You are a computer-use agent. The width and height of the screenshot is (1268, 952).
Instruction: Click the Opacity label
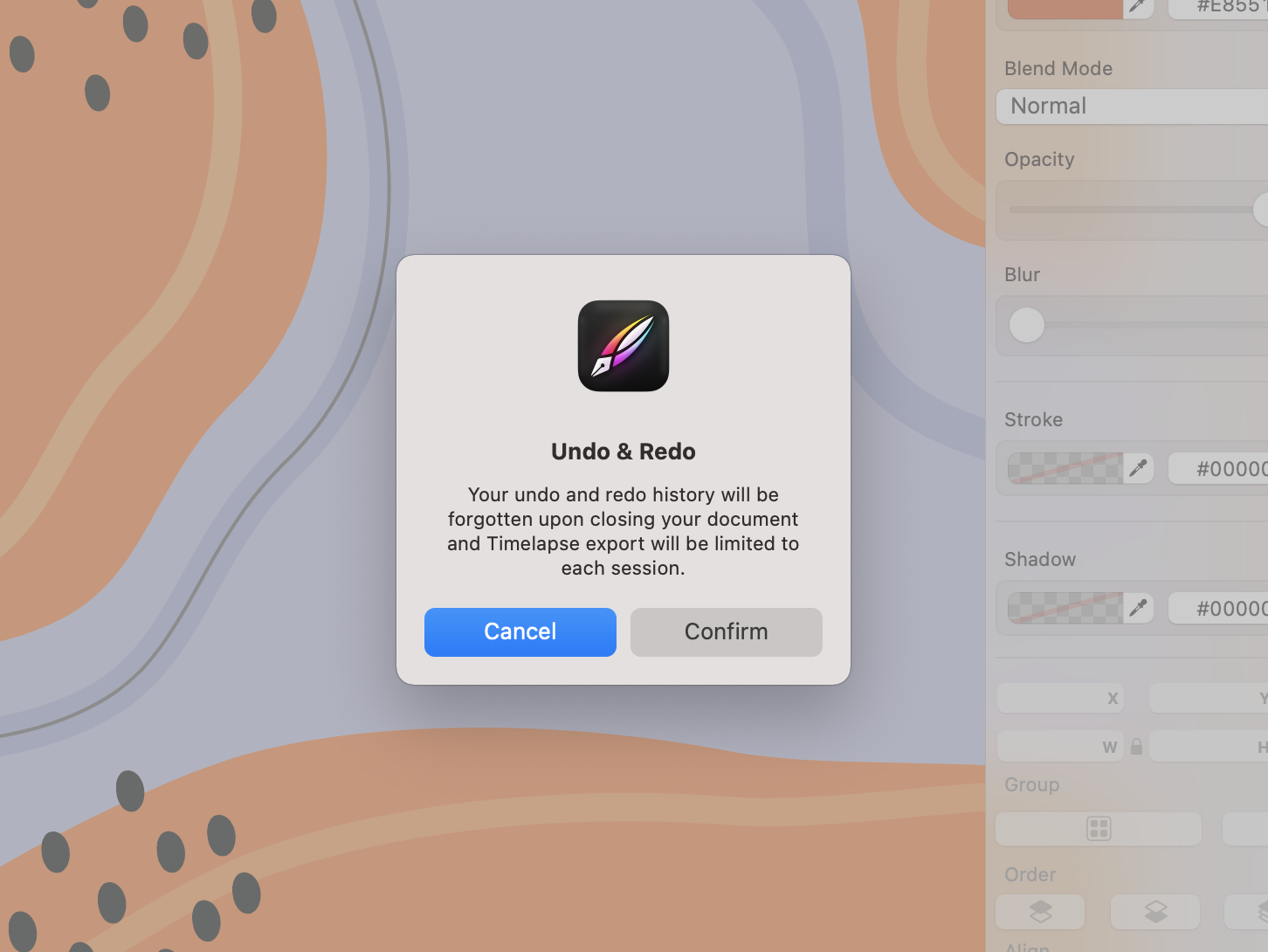pyautogui.click(x=1039, y=160)
